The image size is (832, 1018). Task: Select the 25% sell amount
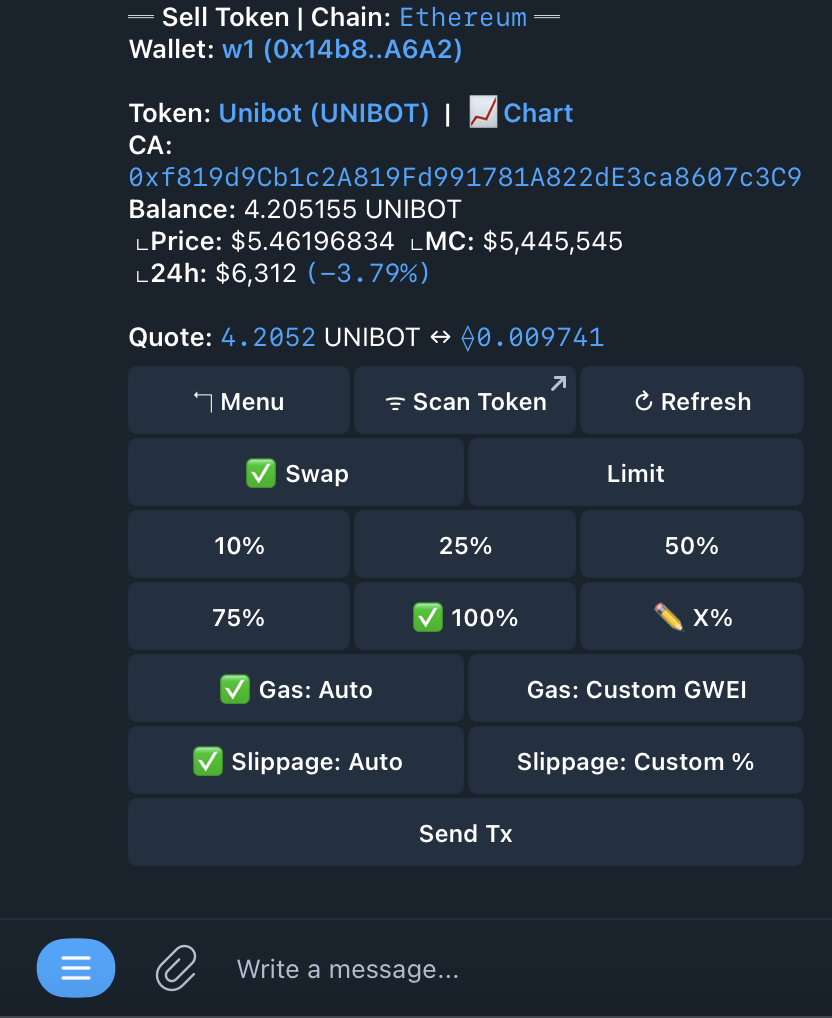[465, 545]
